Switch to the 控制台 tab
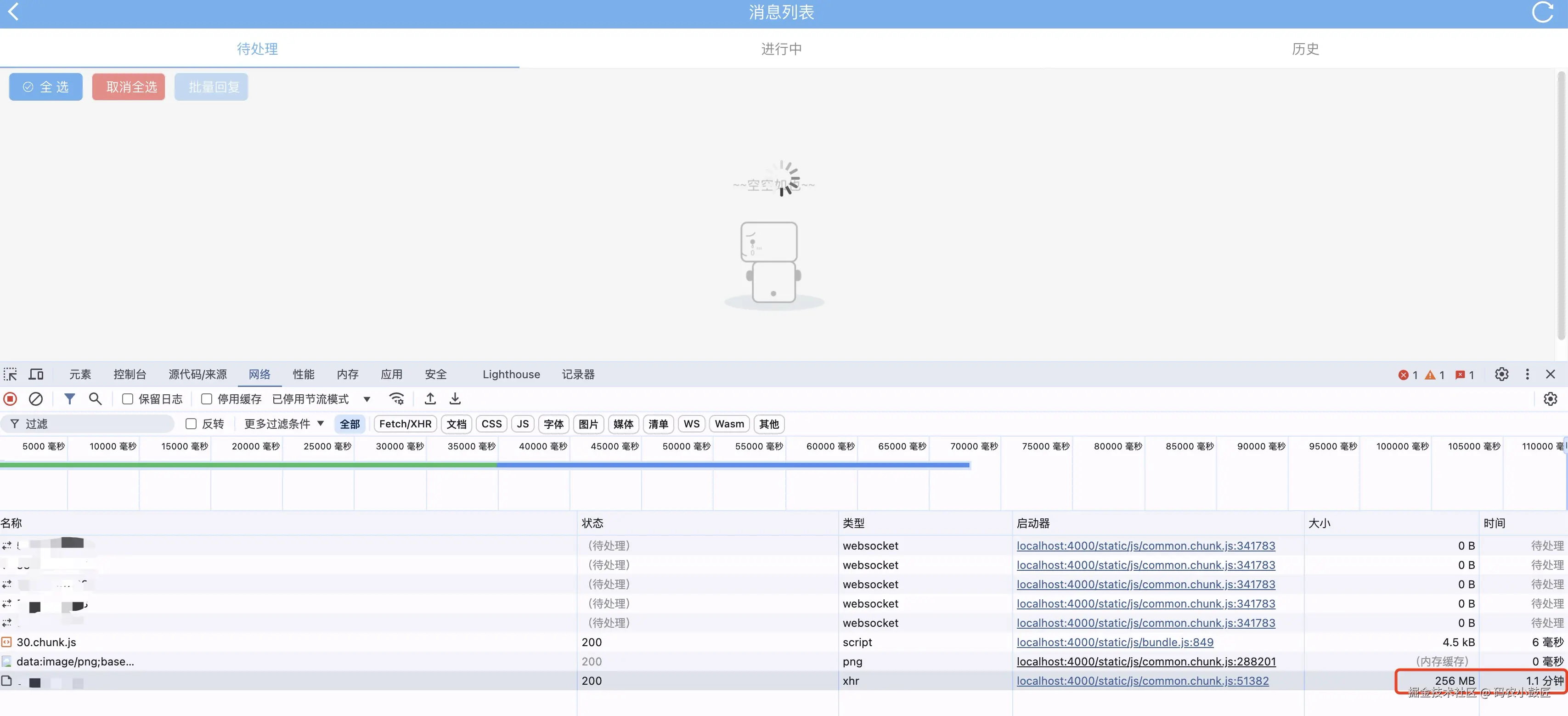 point(130,374)
